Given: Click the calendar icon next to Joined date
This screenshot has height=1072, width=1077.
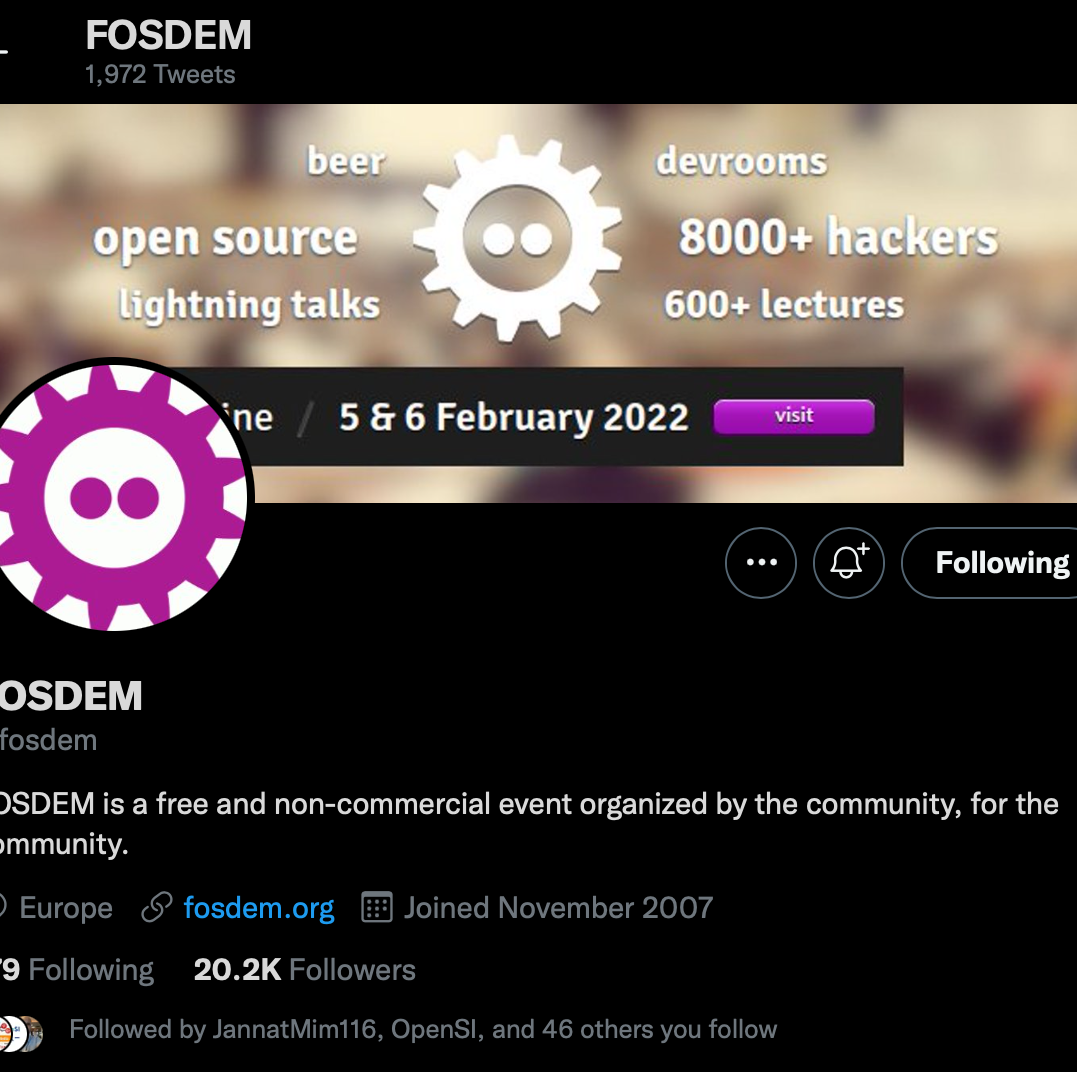Looking at the screenshot, I should point(376,907).
